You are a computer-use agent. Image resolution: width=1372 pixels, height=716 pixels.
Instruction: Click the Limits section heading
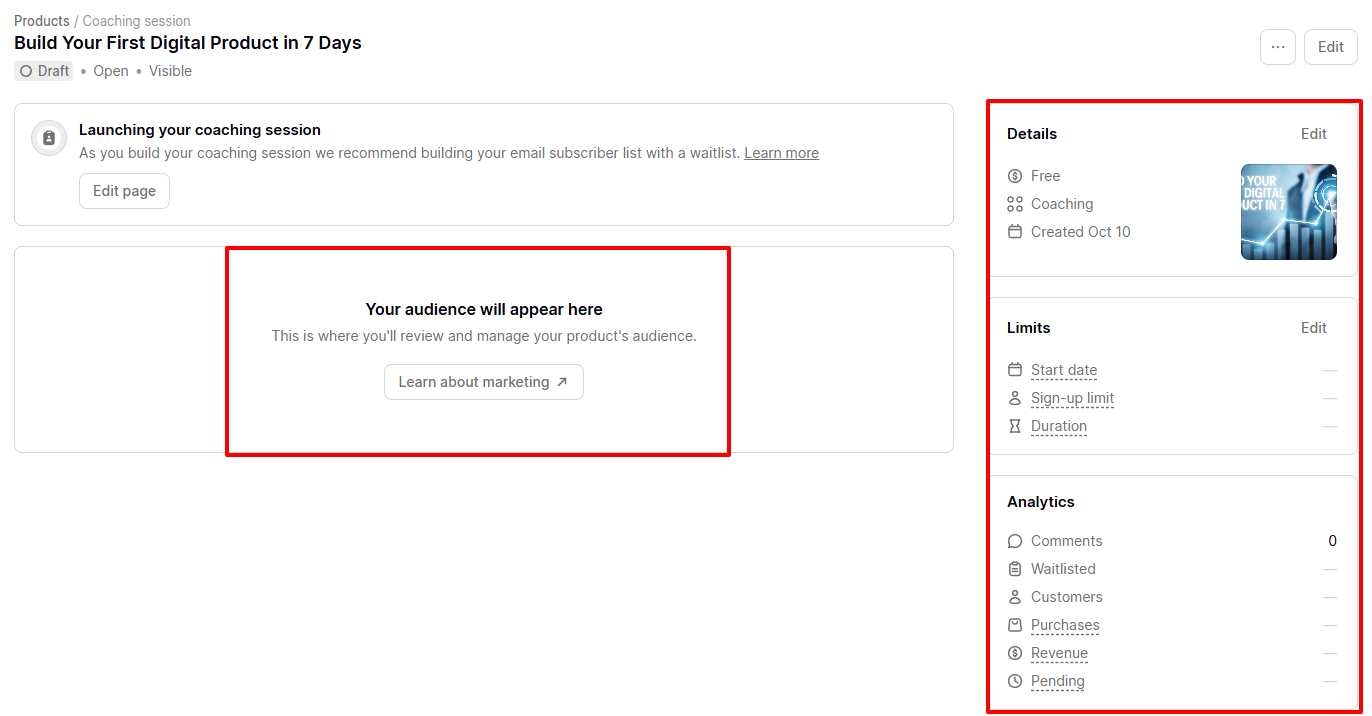pos(1029,328)
